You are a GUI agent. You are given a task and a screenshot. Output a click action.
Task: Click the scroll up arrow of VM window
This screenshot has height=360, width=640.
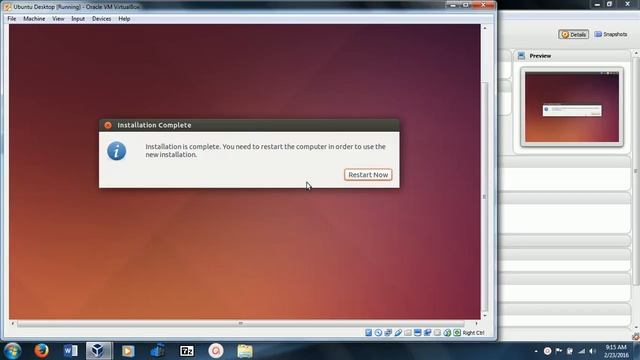(485, 28)
